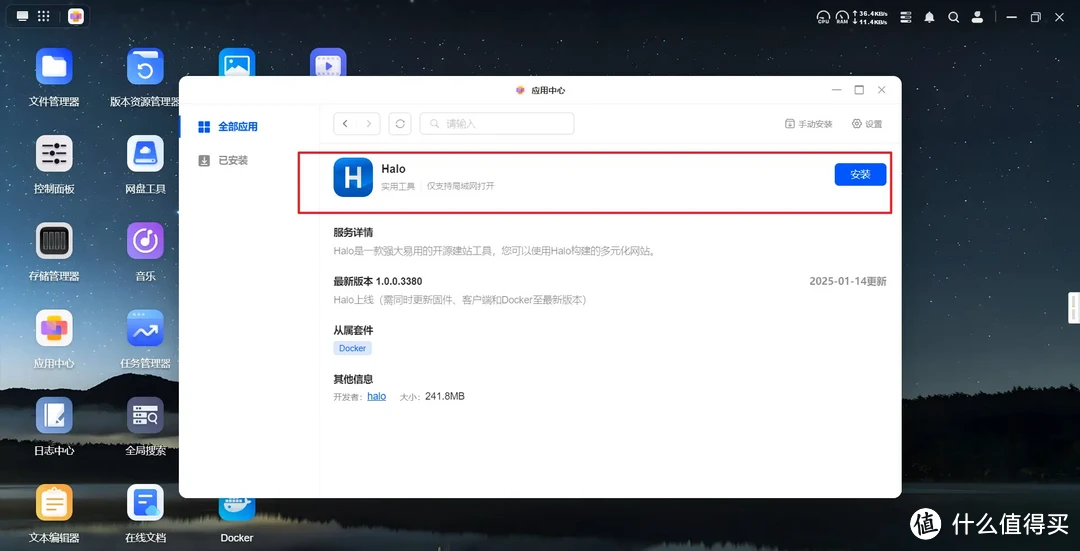Screen dimensions: 1080x551
Task: Click the top bar search icon
Action: point(953,17)
